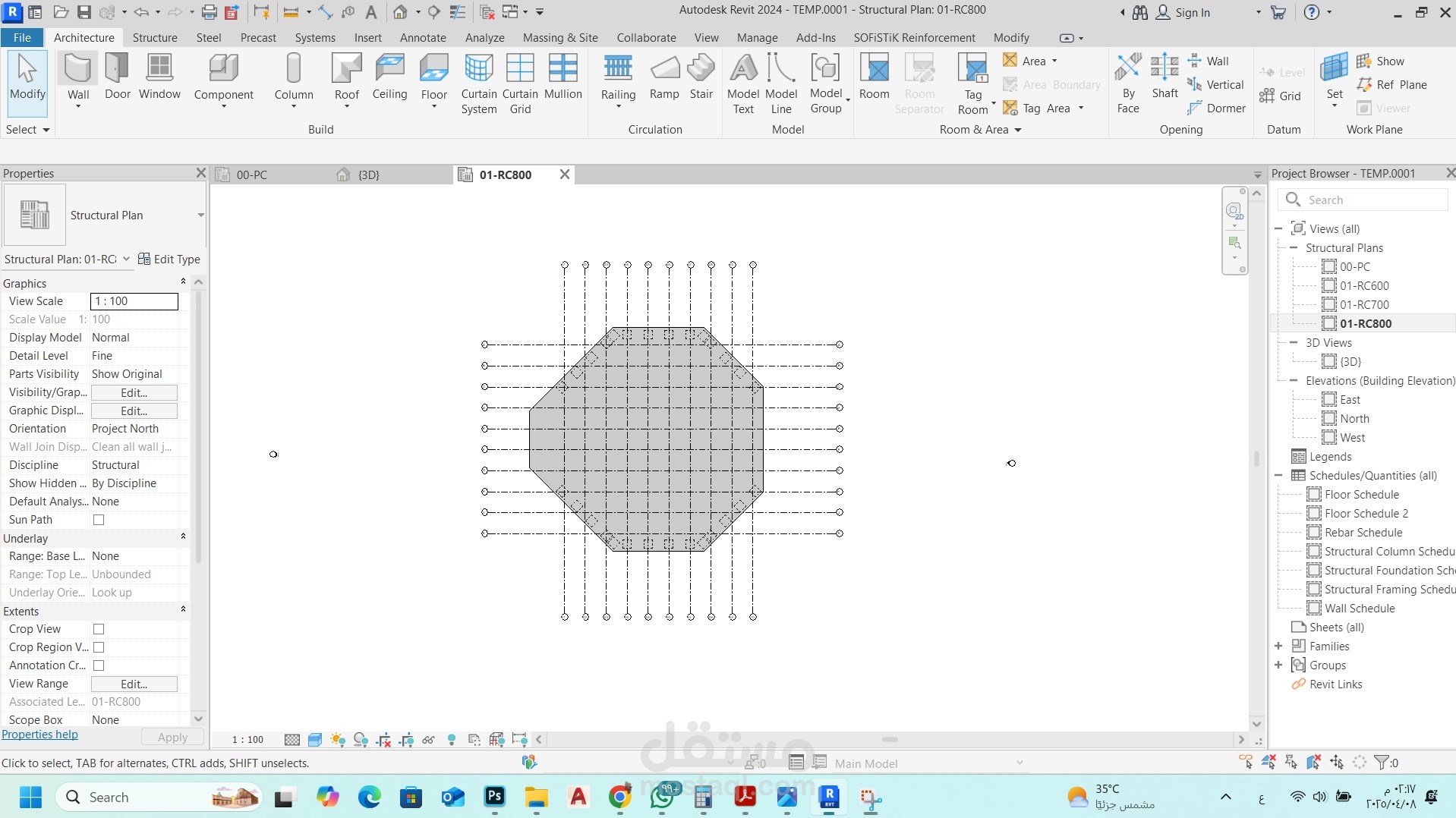The image size is (1456, 818).
Task: Select the Shaft opening tool
Action: (1164, 77)
